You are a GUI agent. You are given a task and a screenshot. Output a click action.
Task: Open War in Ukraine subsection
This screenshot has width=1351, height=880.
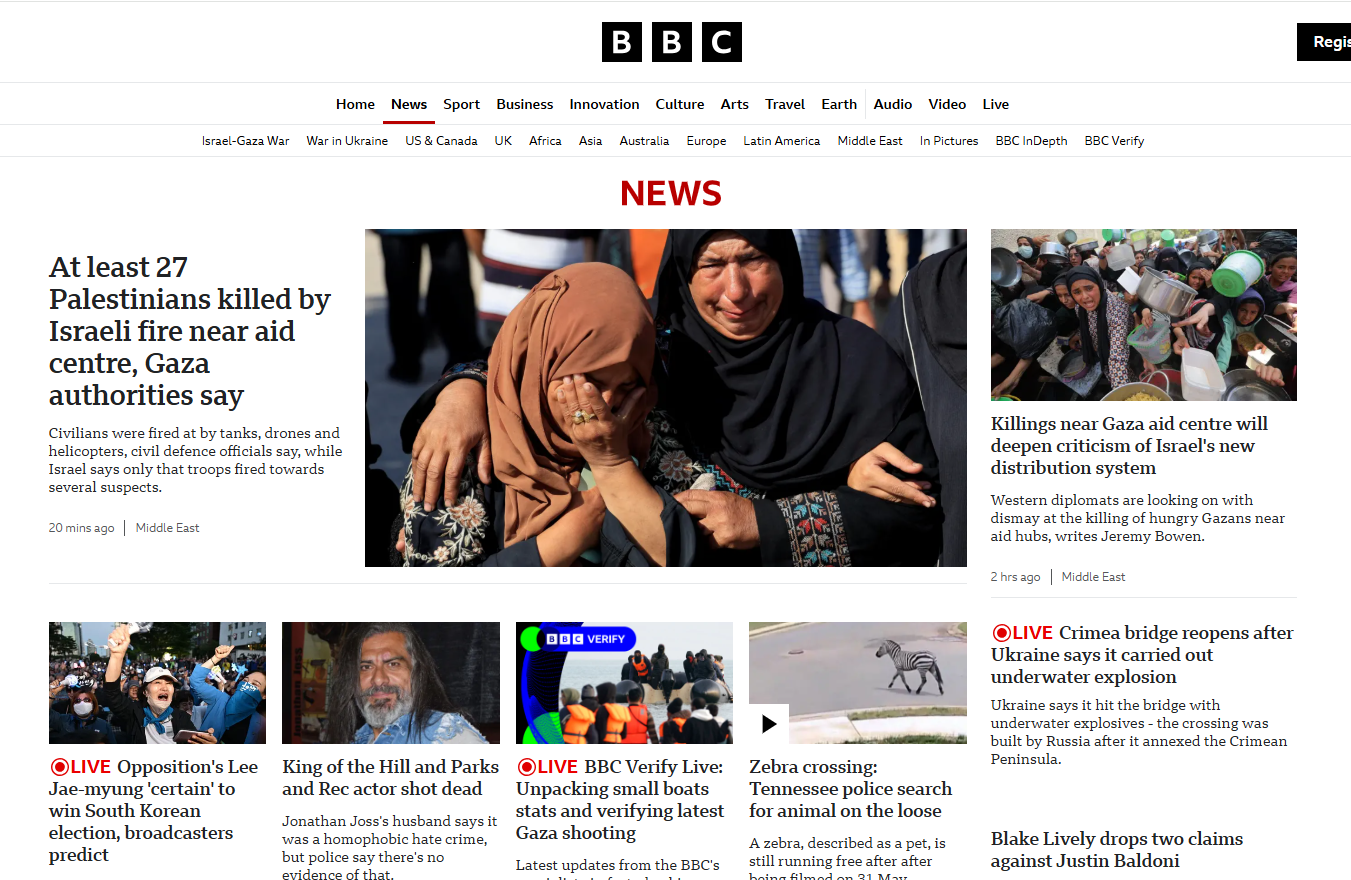pyautogui.click(x=347, y=141)
